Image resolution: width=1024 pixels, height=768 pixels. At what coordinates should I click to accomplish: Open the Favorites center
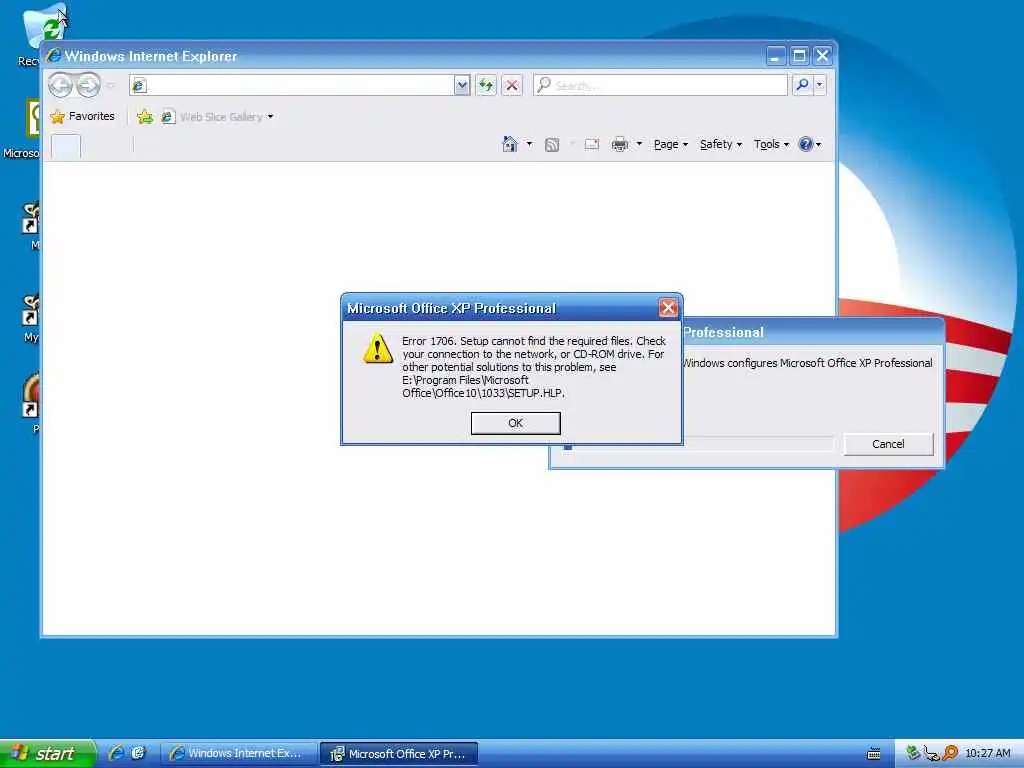pos(82,116)
